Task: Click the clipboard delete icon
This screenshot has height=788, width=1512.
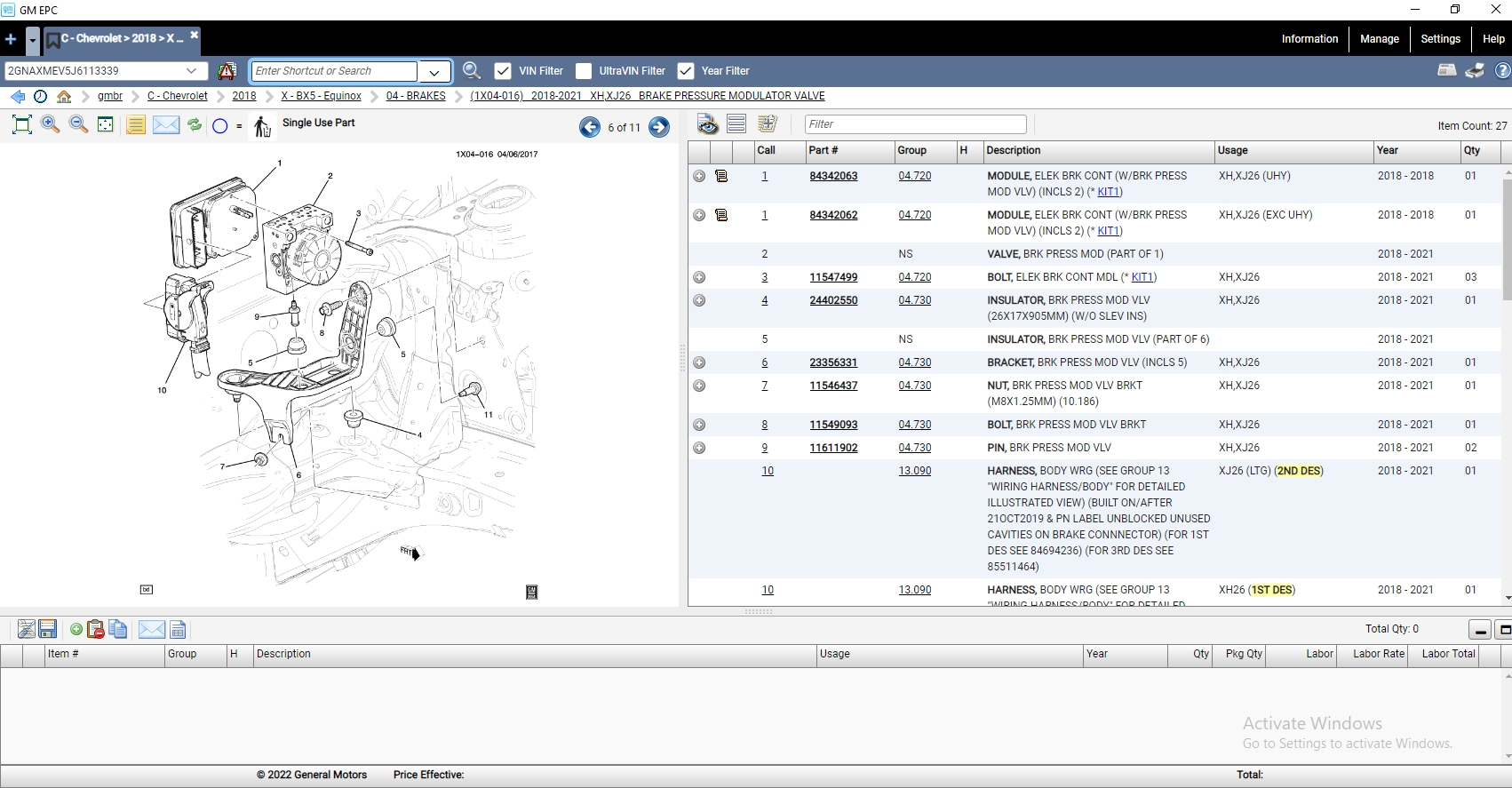Action: (96, 630)
